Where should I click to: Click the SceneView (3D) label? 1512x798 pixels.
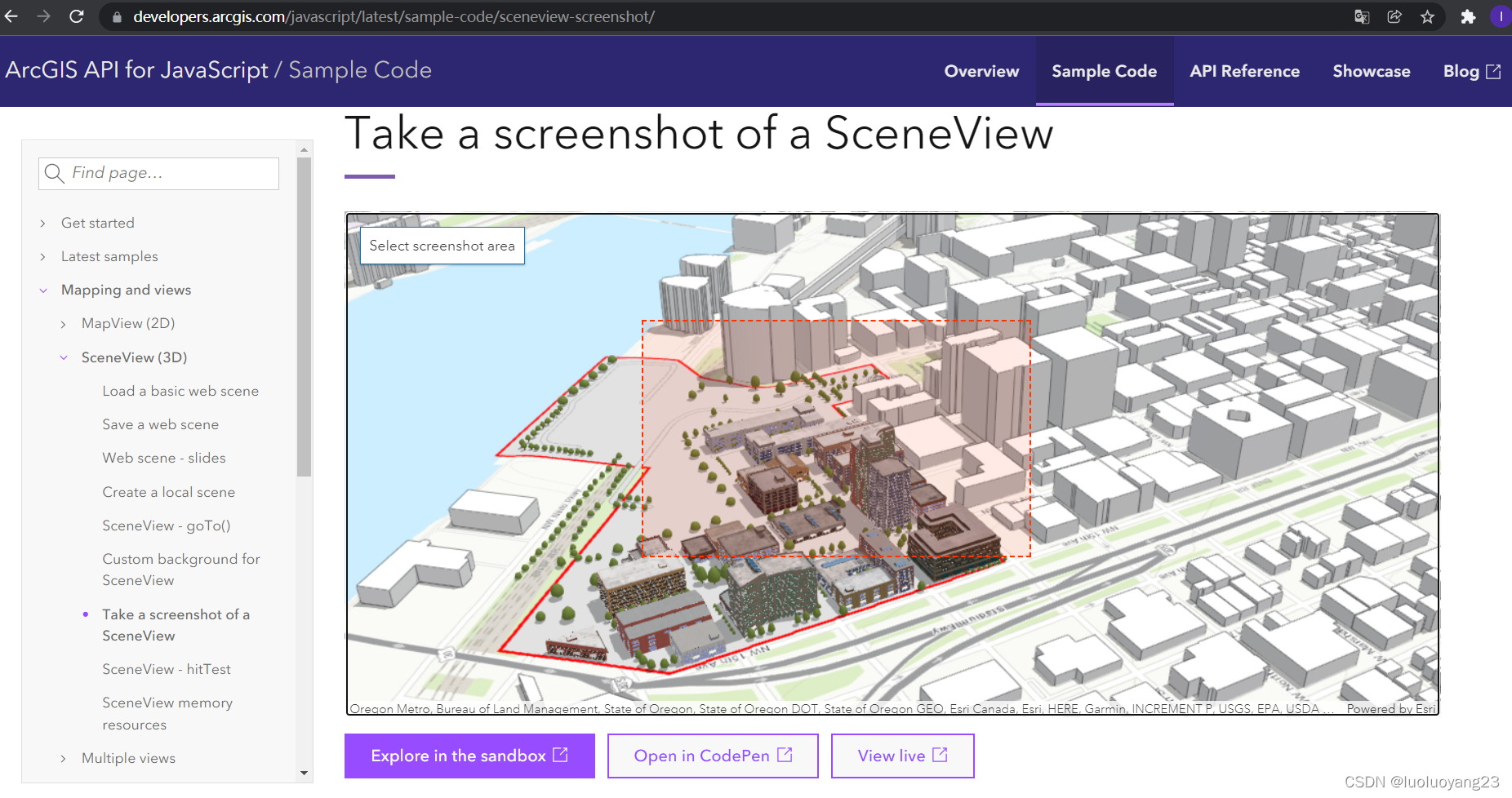(134, 357)
